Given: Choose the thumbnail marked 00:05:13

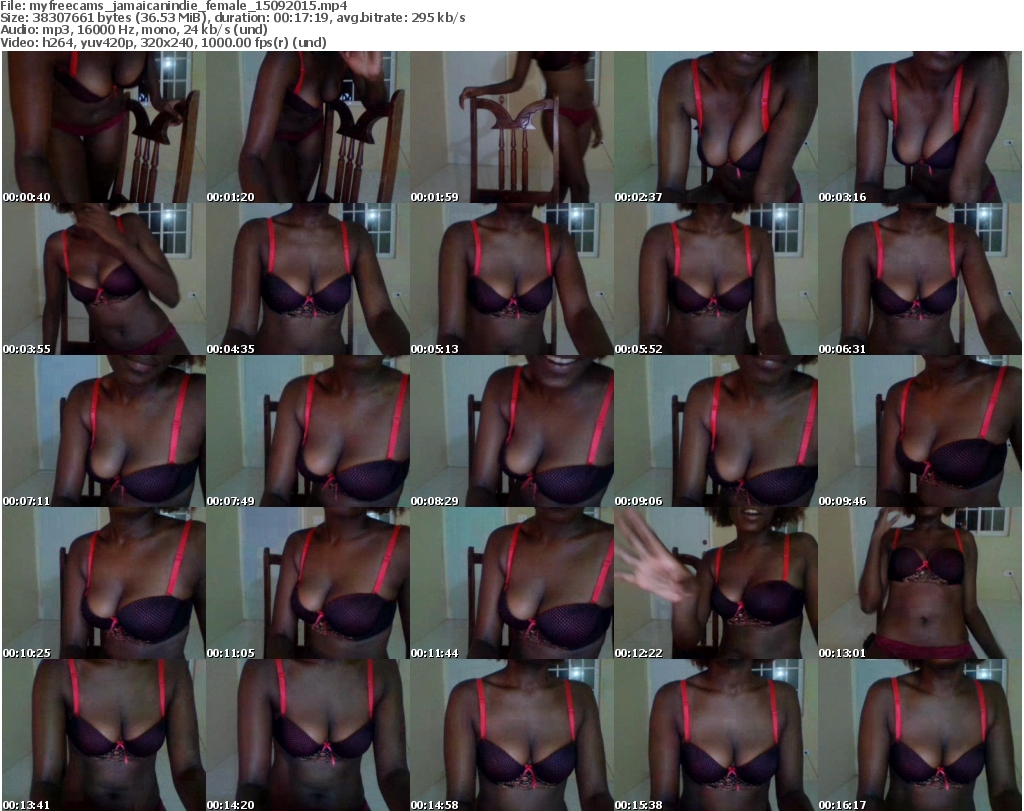Looking at the screenshot, I should point(511,279).
